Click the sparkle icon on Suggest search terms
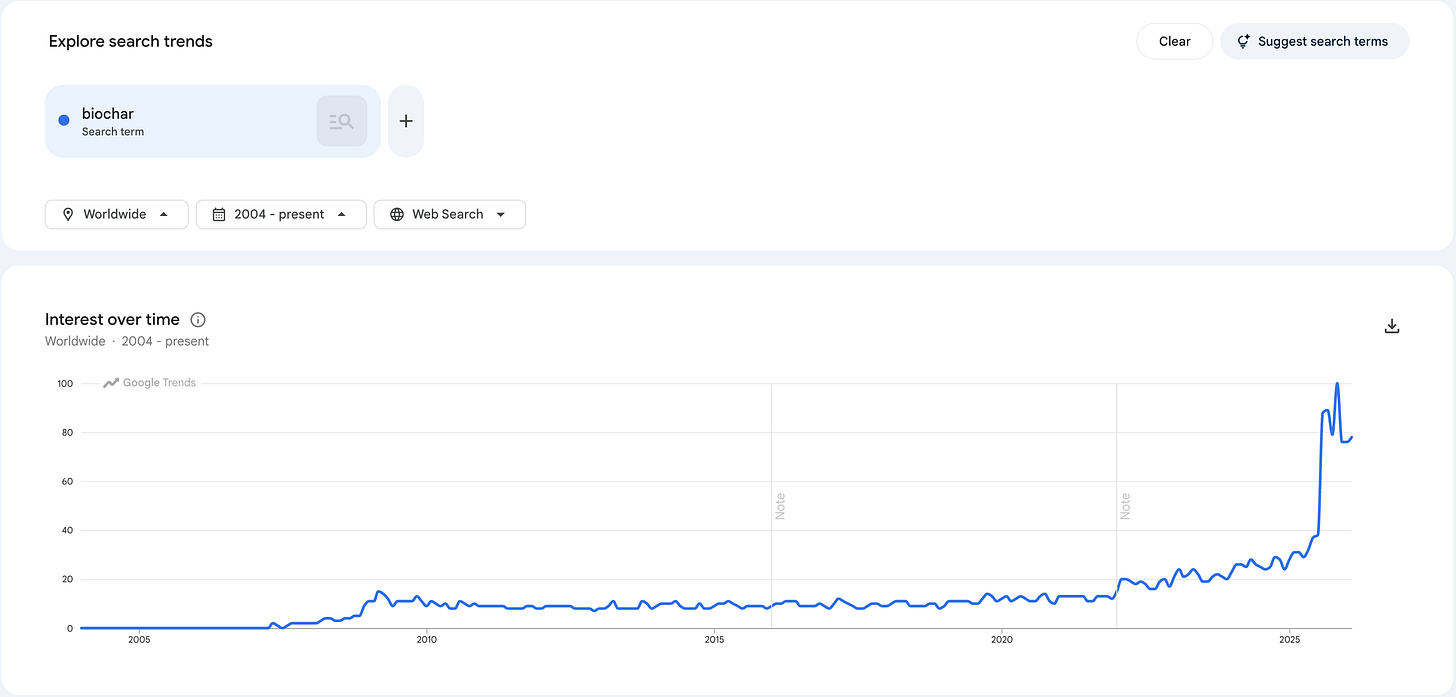 pos(1244,41)
